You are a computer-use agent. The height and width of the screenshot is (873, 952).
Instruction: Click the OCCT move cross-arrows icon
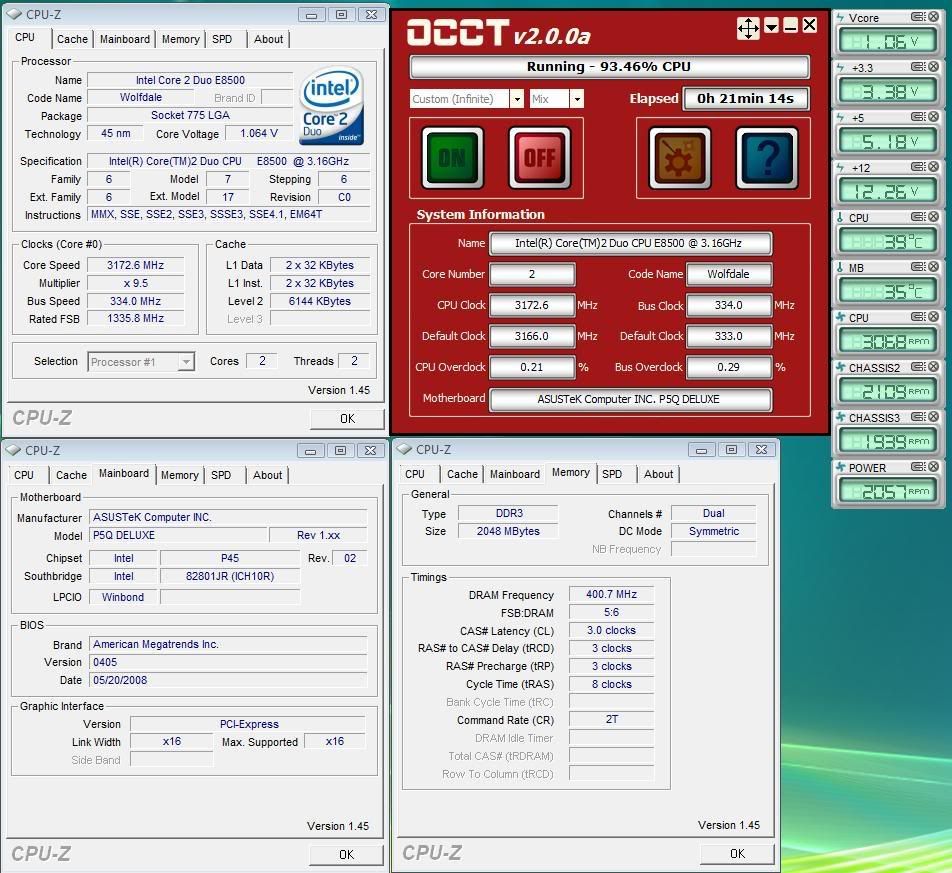click(748, 27)
